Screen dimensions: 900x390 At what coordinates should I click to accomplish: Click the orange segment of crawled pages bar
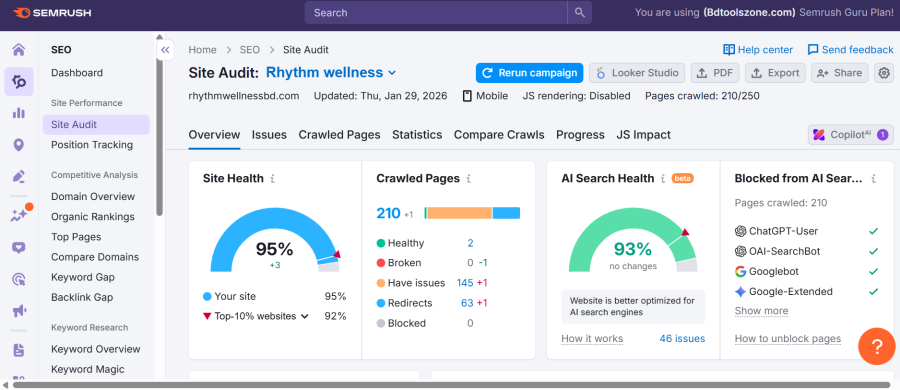pyautogui.click(x=459, y=213)
